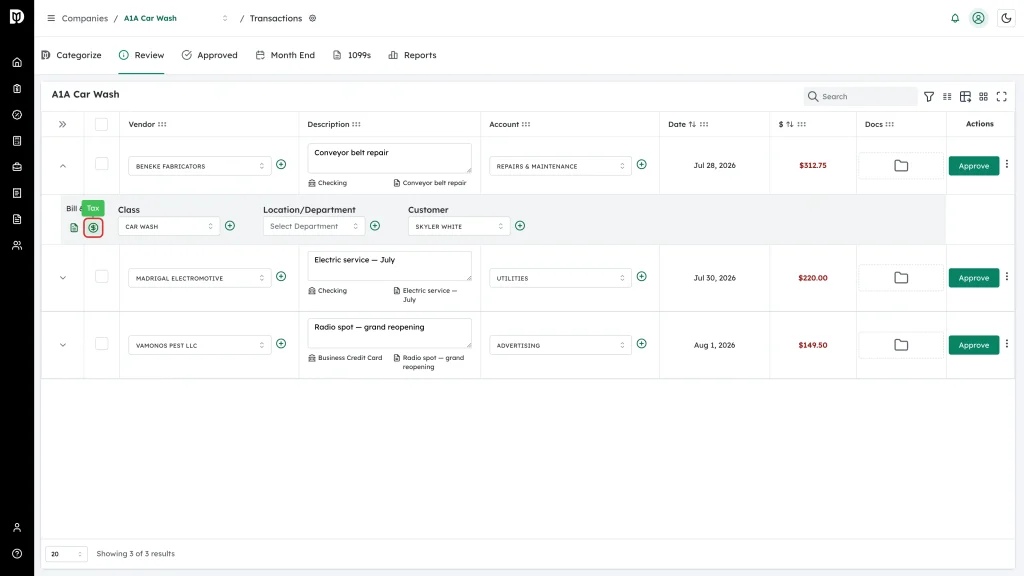Add new customer next to Skyler White
The width and height of the screenshot is (1024, 576).
[x=520, y=226]
